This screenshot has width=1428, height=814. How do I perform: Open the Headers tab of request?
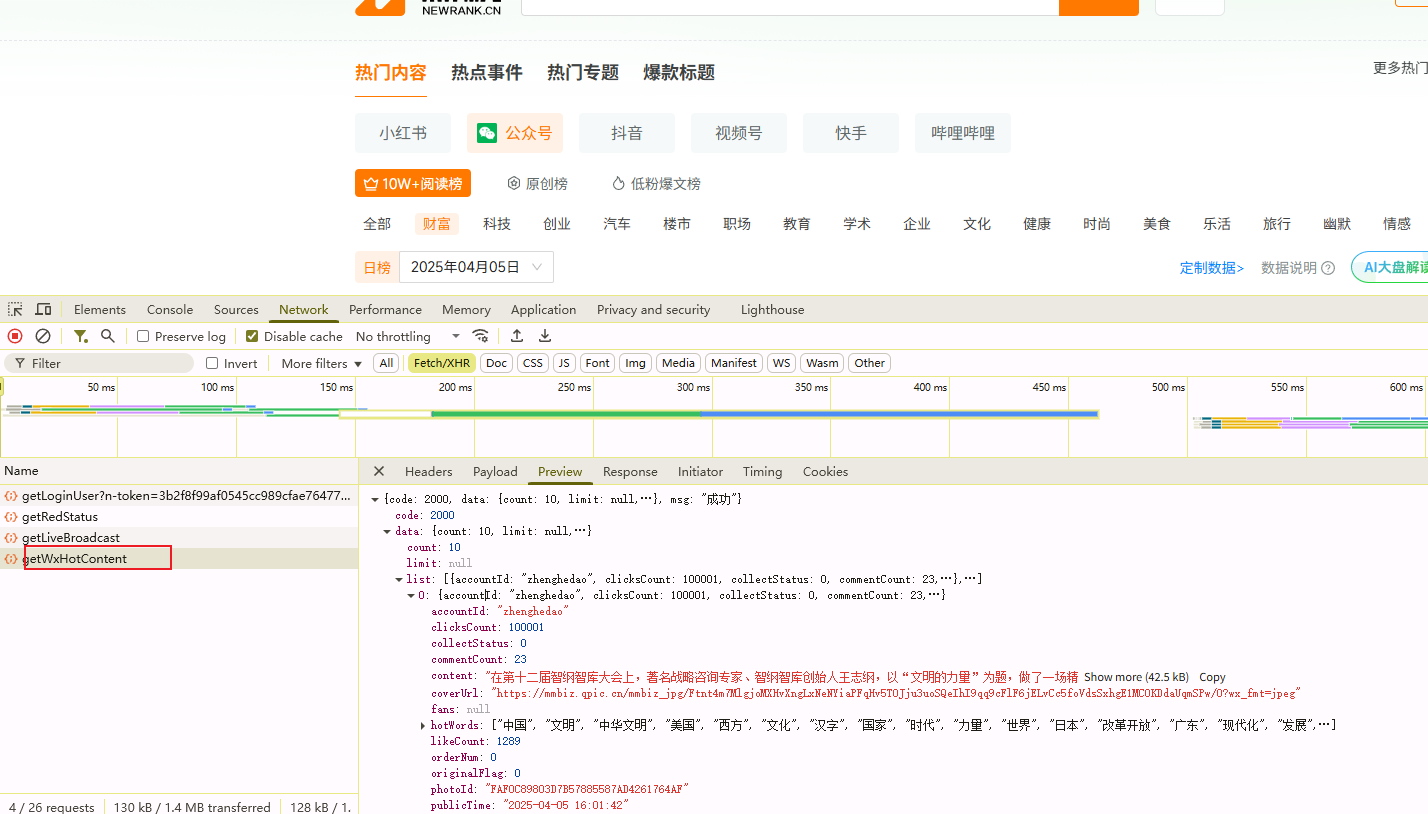pyautogui.click(x=428, y=471)
